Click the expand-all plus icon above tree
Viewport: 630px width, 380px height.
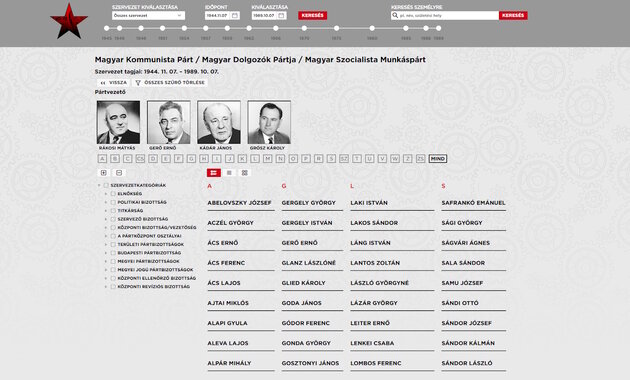104,173
